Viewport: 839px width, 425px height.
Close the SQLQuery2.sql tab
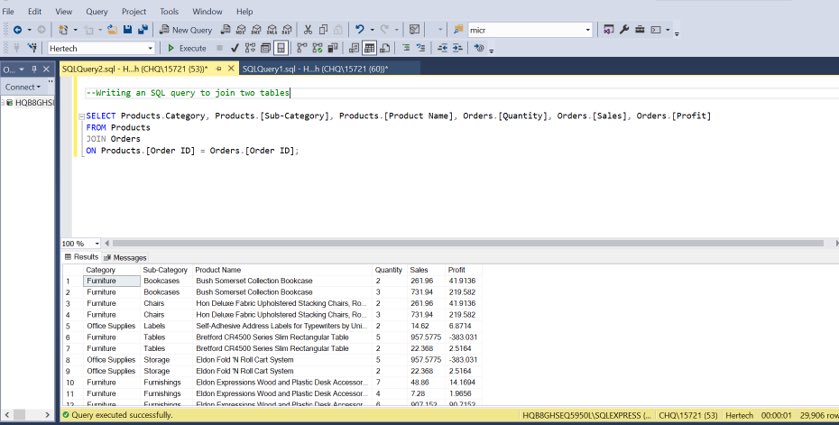coord(231,69)
